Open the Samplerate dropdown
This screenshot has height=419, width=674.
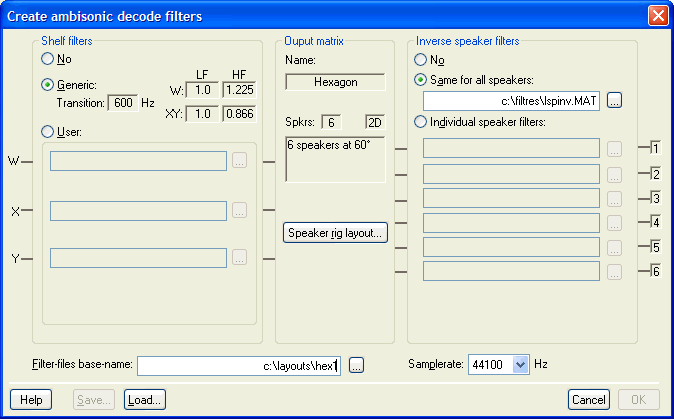(519, 365)
